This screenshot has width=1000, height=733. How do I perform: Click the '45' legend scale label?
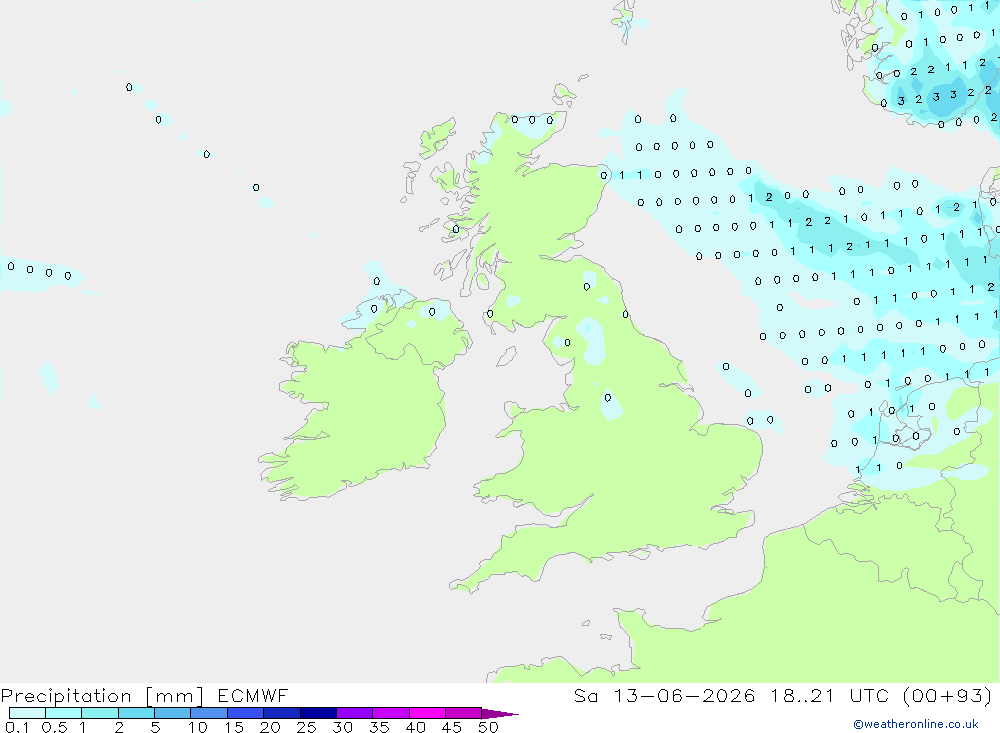coord(452,727)
